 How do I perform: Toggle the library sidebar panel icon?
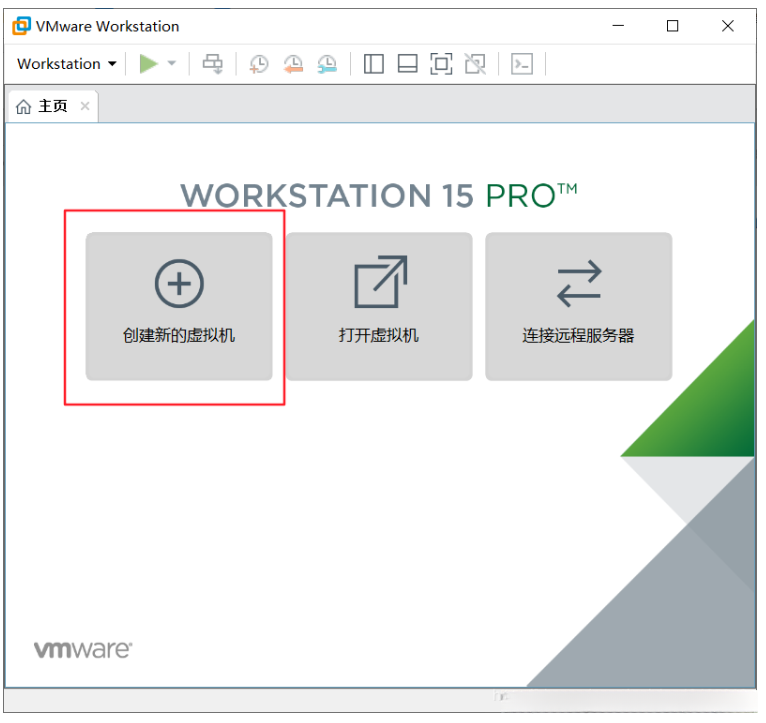pos(374,64)
